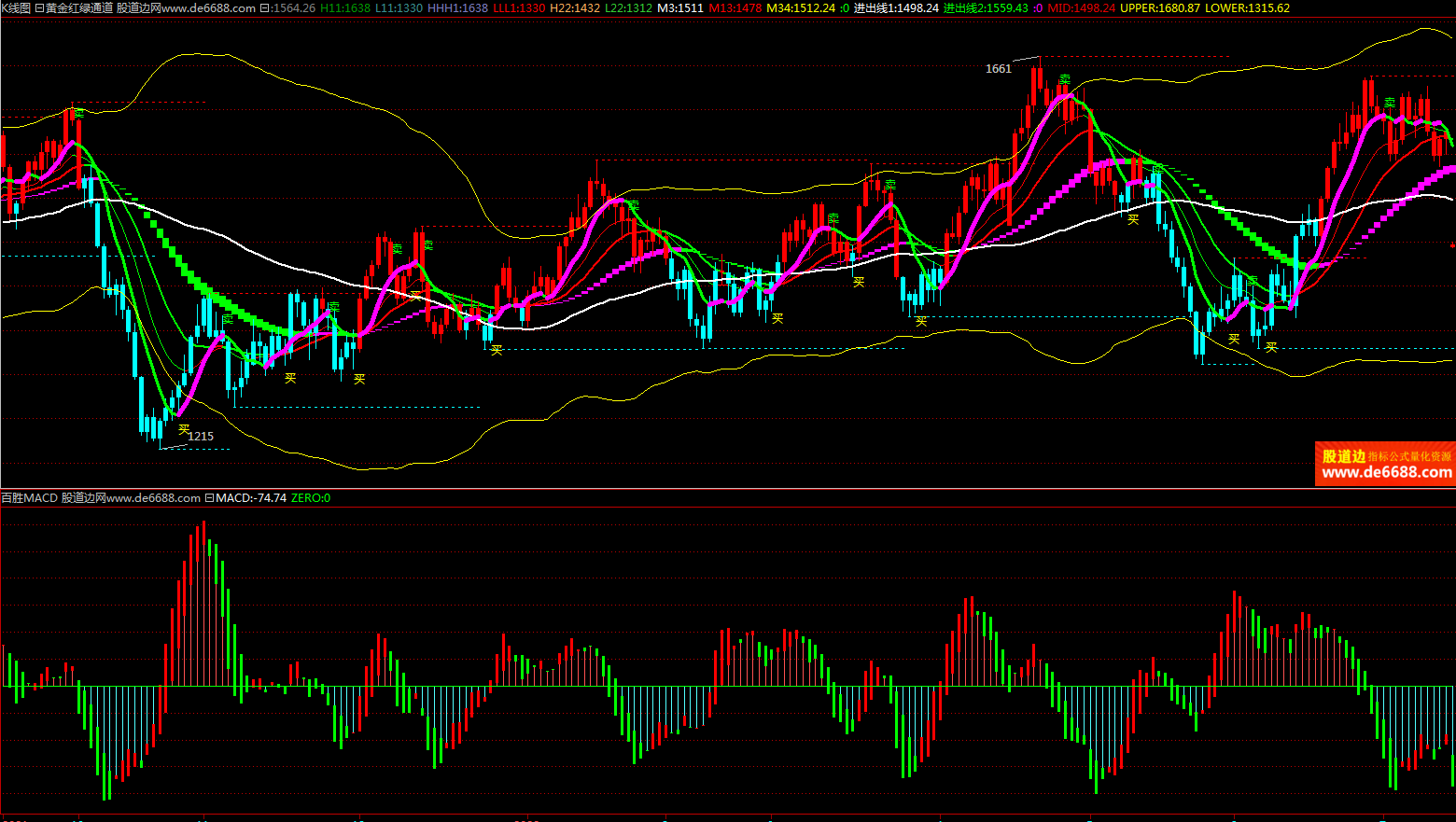Click the red MID:1498.24 readout
Screen dimensions: 1456x822
1081,7
